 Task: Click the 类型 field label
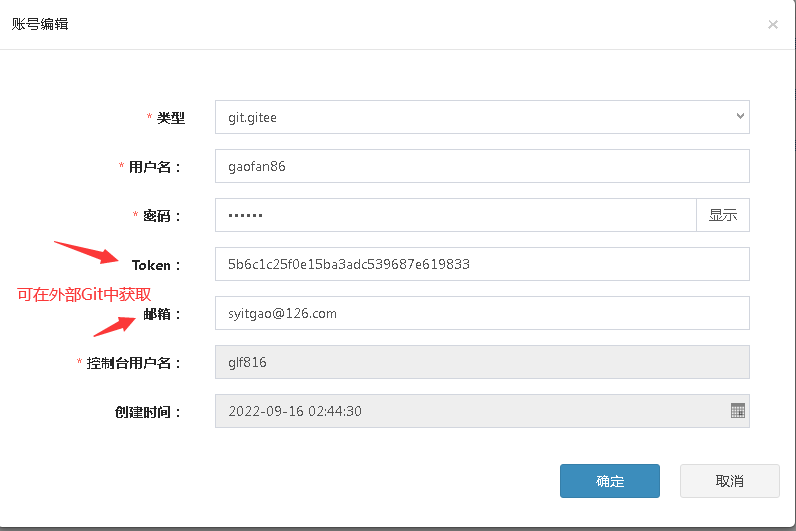pos(170,118)
